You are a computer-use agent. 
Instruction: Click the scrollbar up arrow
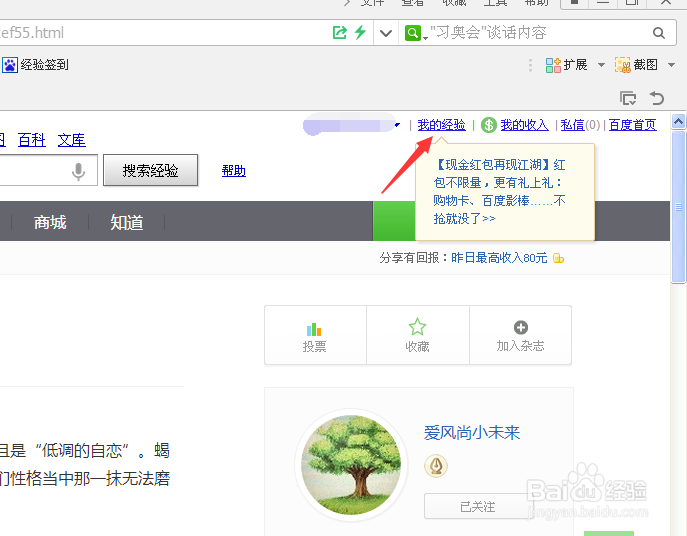coord(679,121)
